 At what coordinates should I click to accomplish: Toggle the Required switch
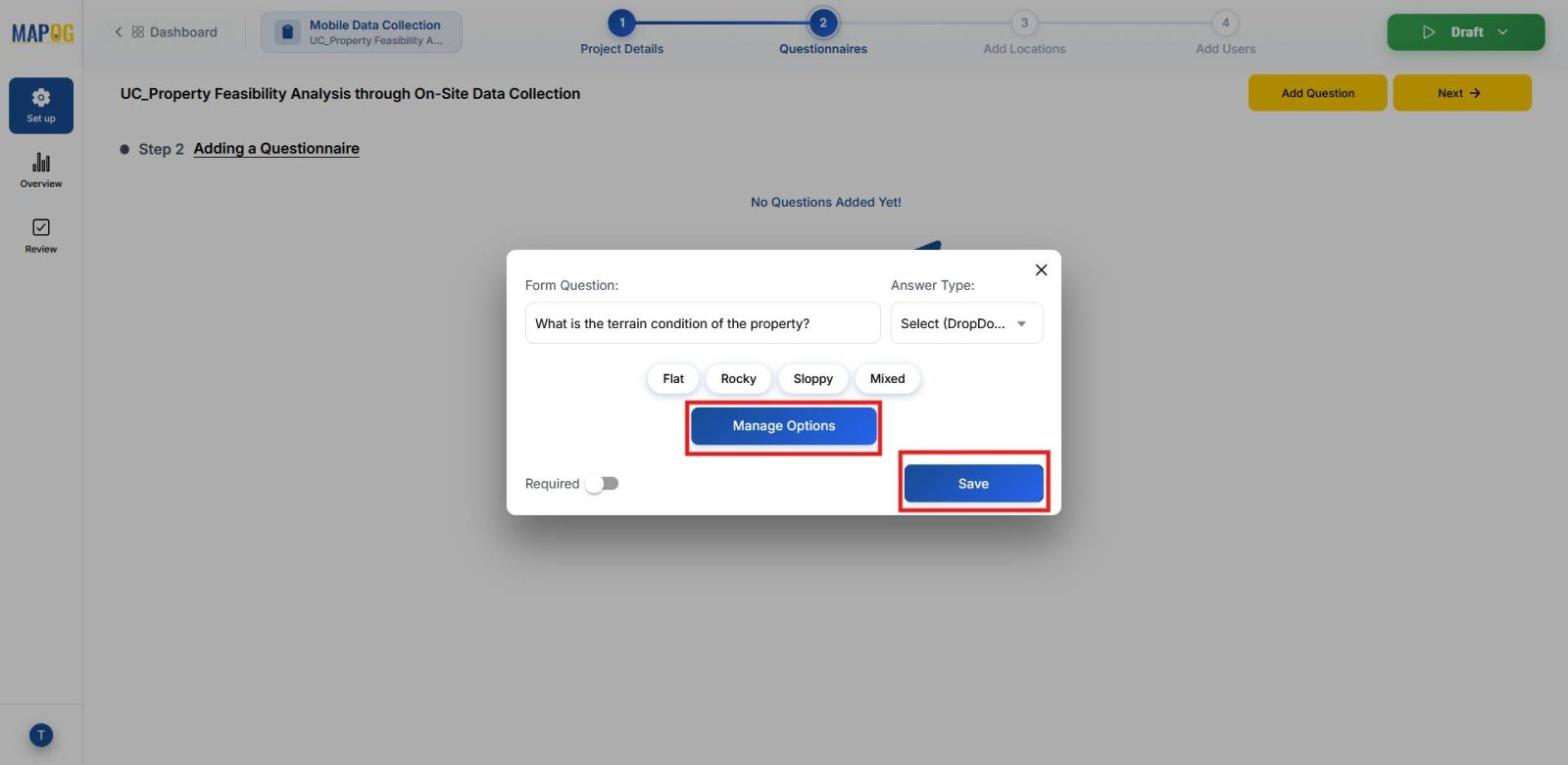(603, 484)
